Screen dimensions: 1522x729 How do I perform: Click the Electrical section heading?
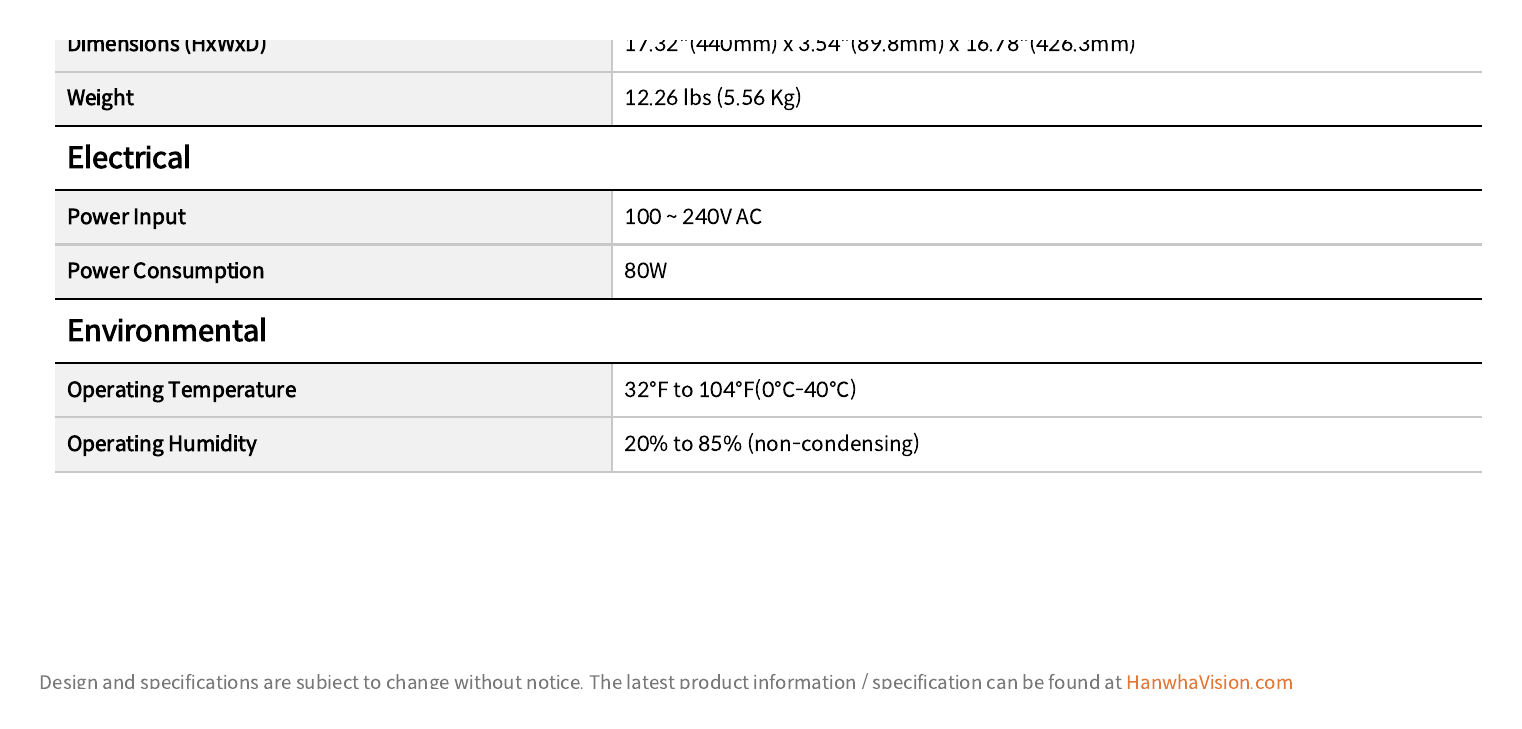click(x=128, y=158)
